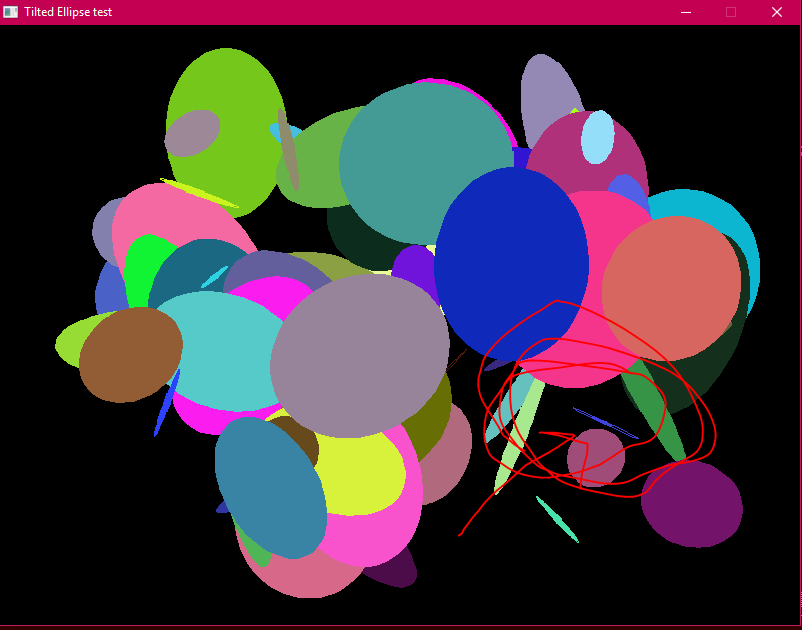
Task: Click the large dark blue ellipse
Action: tap(511, 264)
